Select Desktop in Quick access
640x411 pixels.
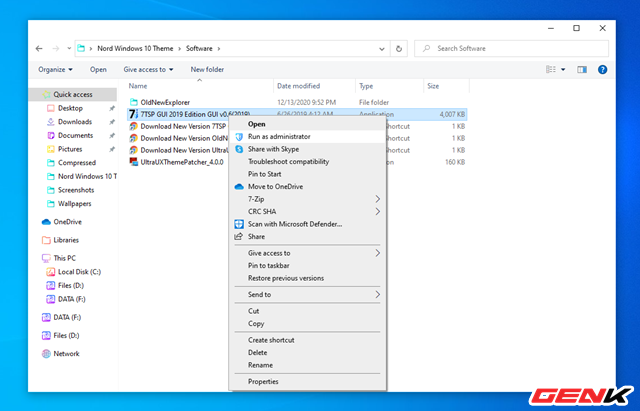(x=70, y=108)
